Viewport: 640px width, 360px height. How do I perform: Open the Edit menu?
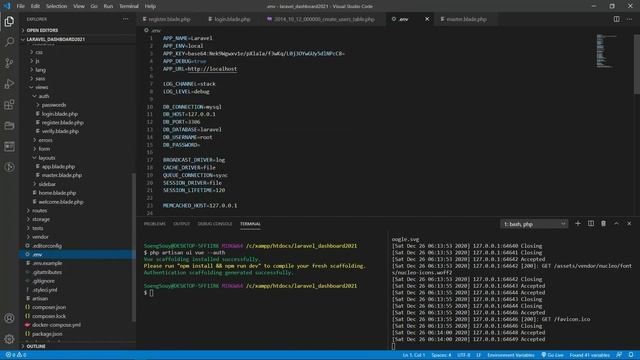(36, 6)
